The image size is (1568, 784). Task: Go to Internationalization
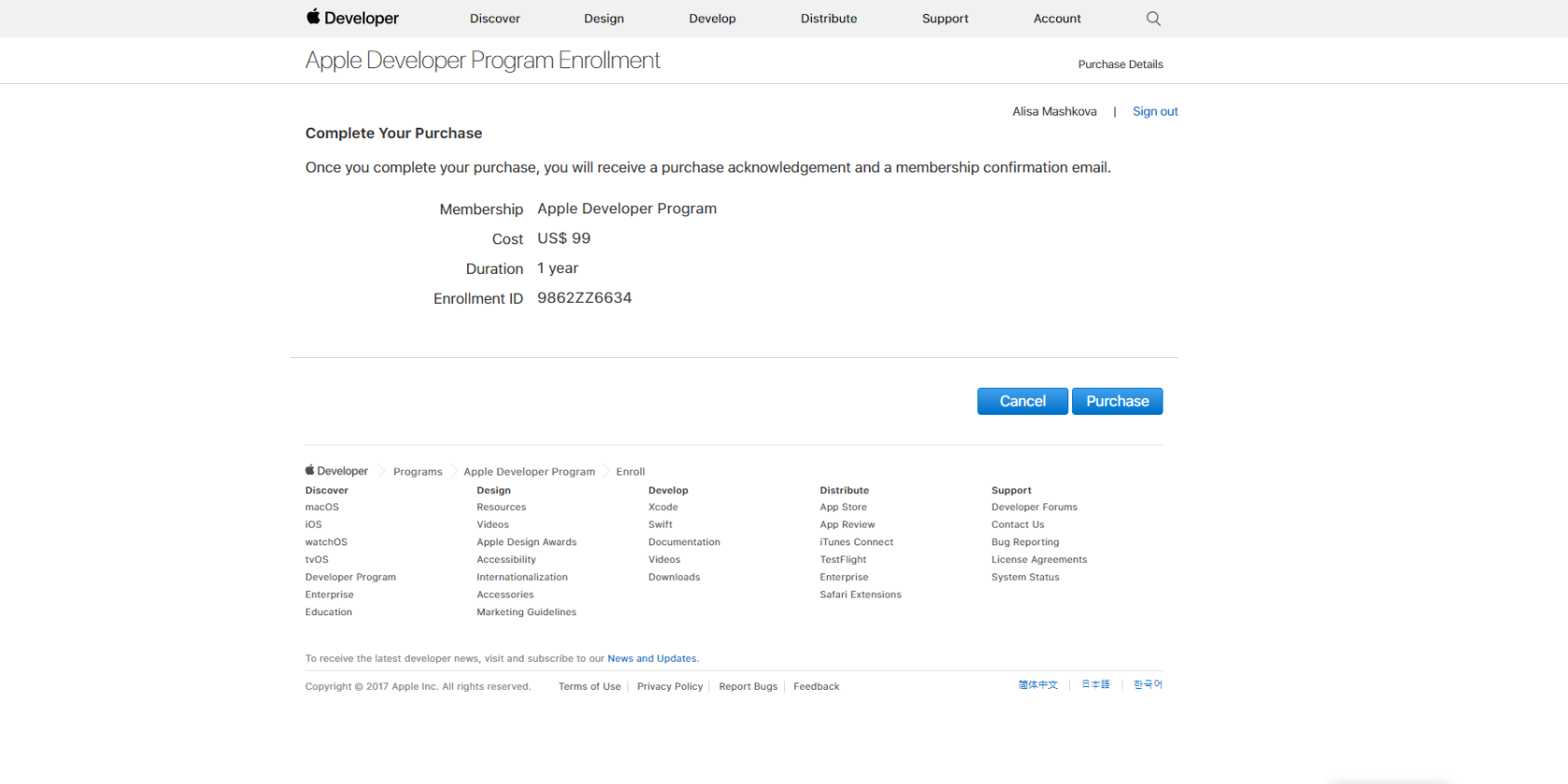point(522,577)
